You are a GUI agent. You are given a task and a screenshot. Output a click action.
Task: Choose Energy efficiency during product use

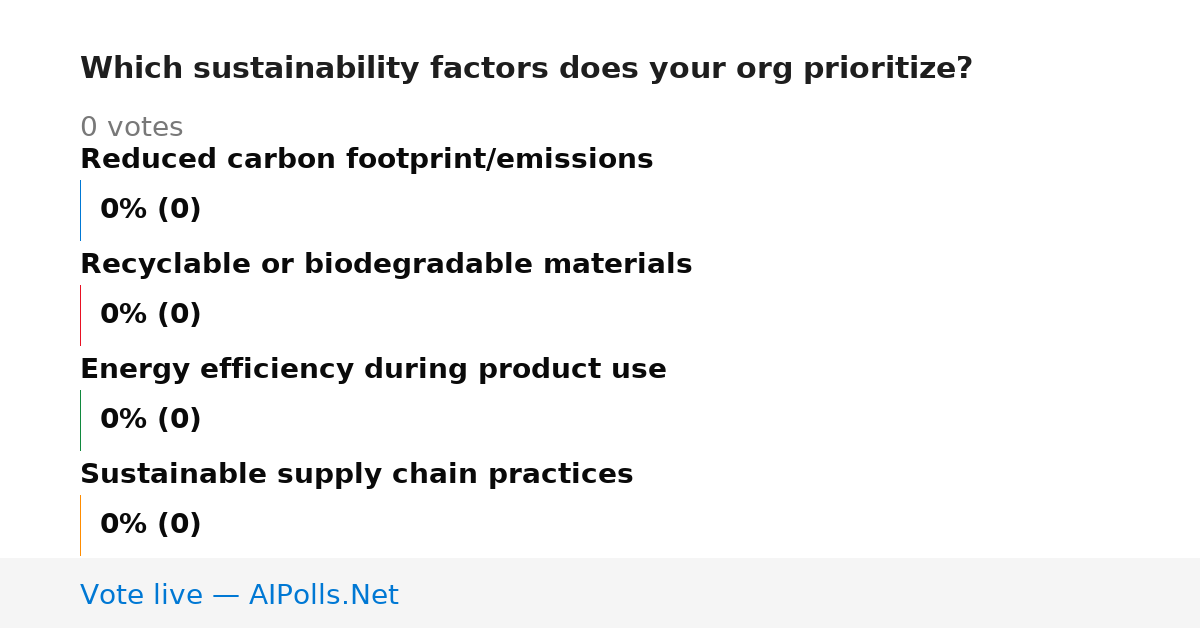(373, 369)
